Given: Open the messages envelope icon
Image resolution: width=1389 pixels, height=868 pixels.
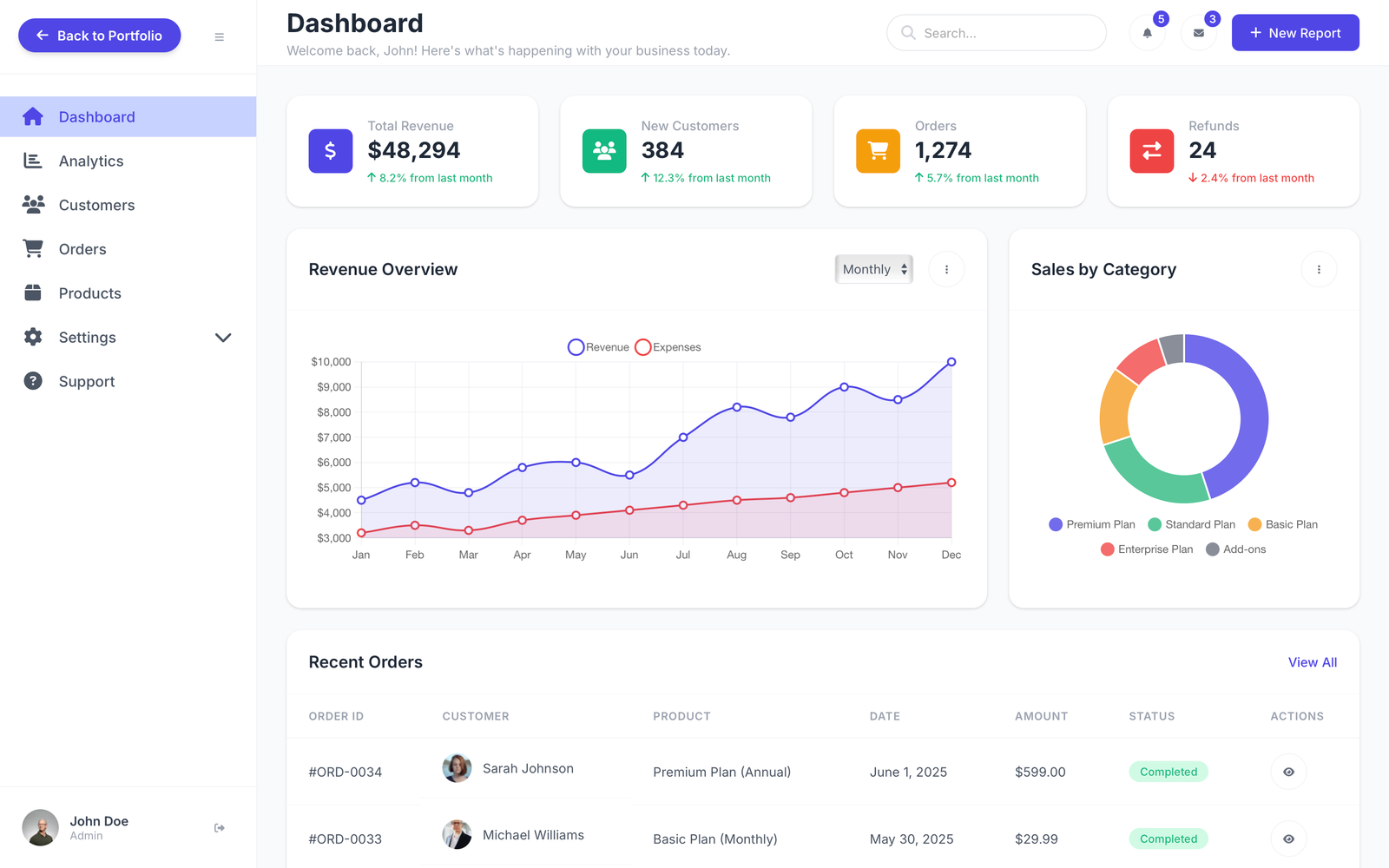Looking at the screenshot, I should click(1199, 33).
